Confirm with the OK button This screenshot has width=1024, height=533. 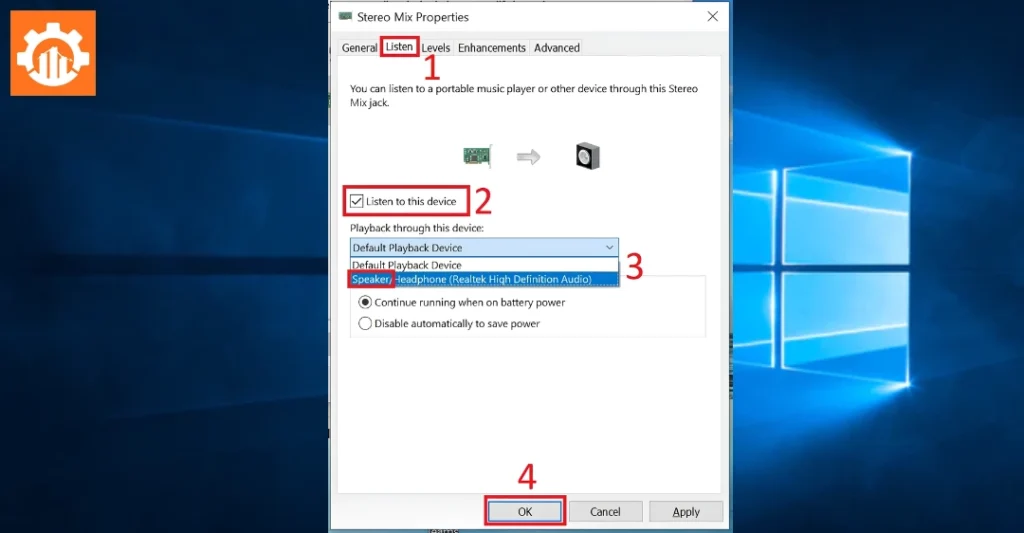[525, 511]
